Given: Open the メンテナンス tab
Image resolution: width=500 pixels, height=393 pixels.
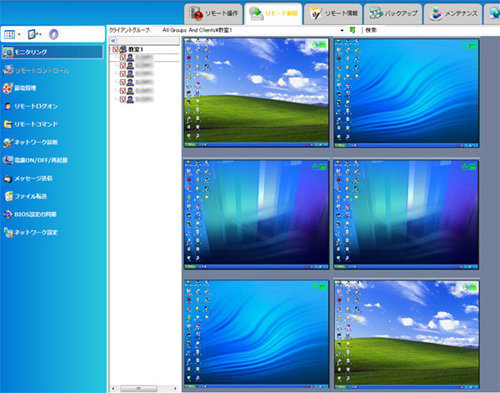Looking at the screenshot, I should pos(453,14).
